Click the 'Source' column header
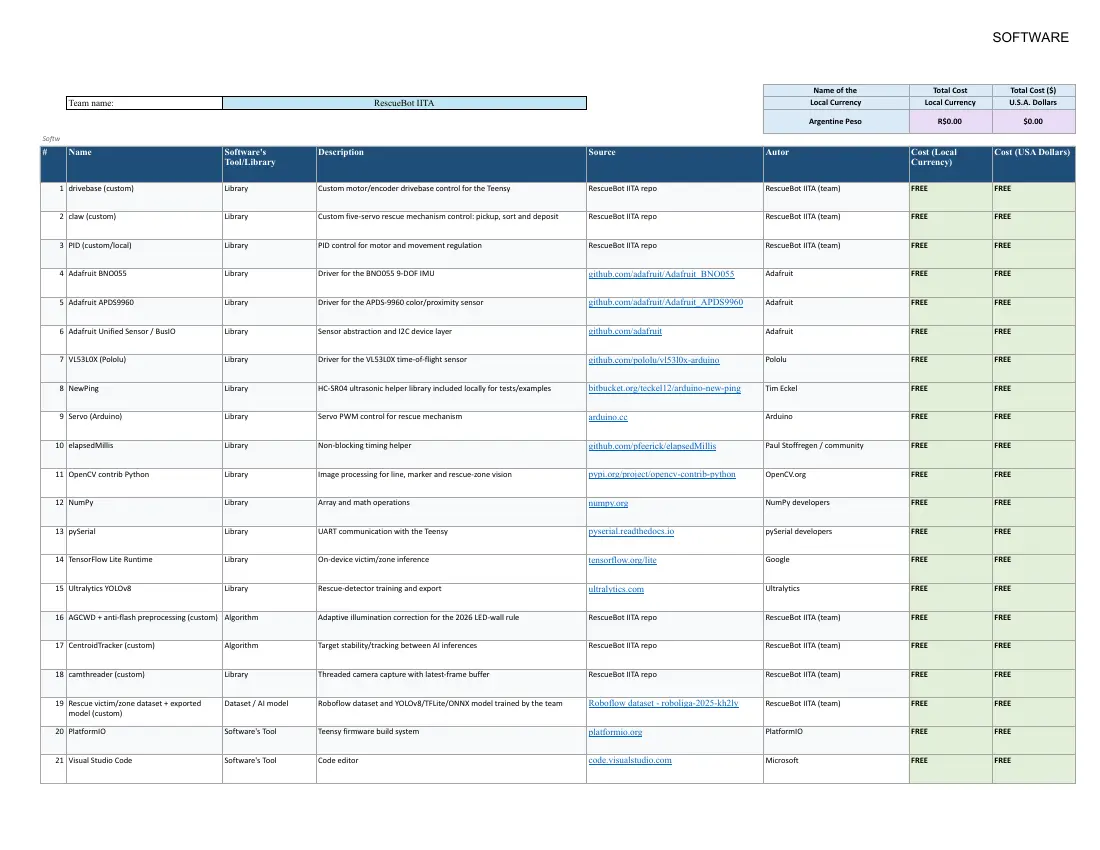This screenshot has height=850, width=1100. coord(675,164)
